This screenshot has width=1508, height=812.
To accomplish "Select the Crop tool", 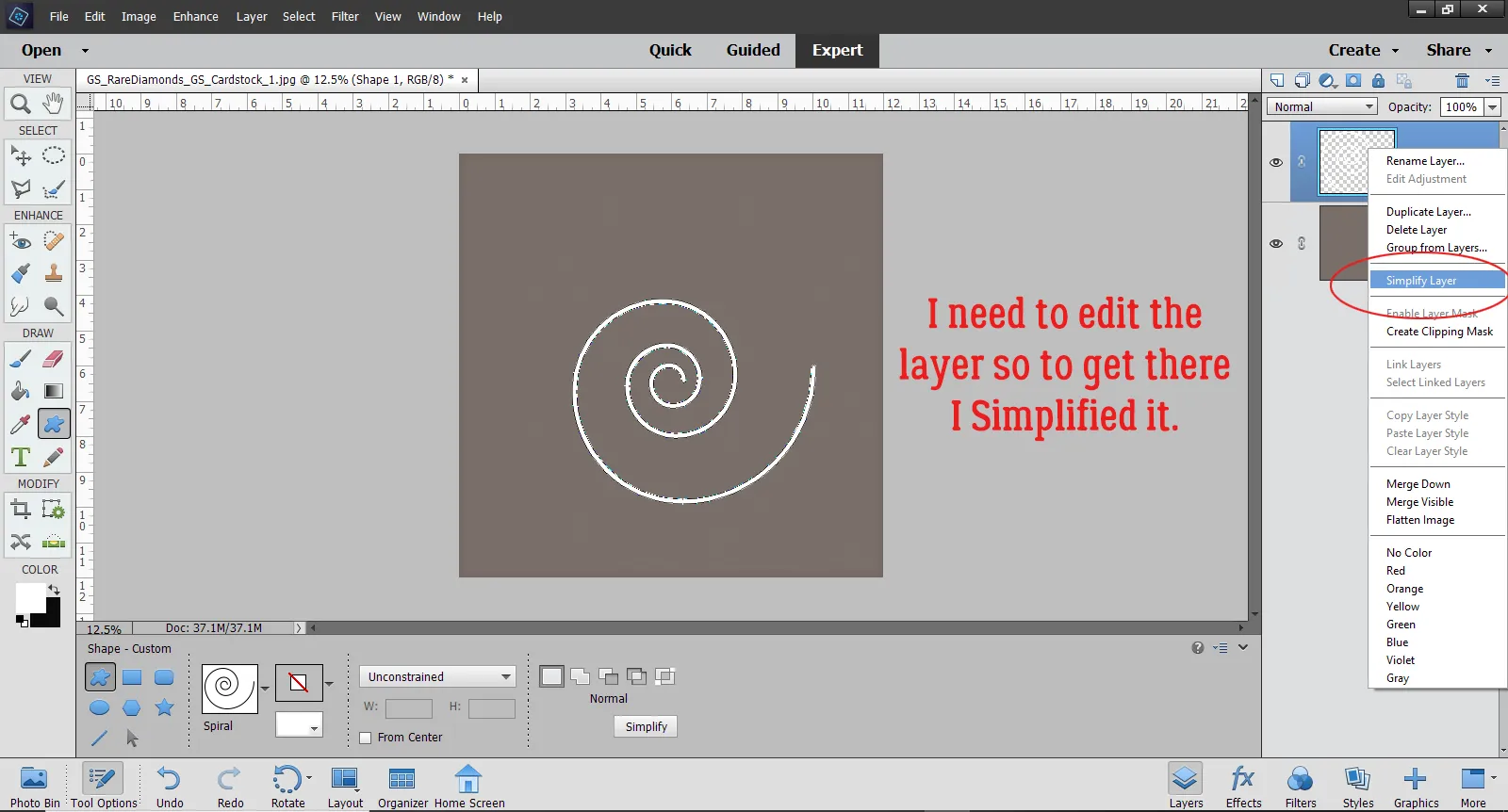I will tap(20, 510).
